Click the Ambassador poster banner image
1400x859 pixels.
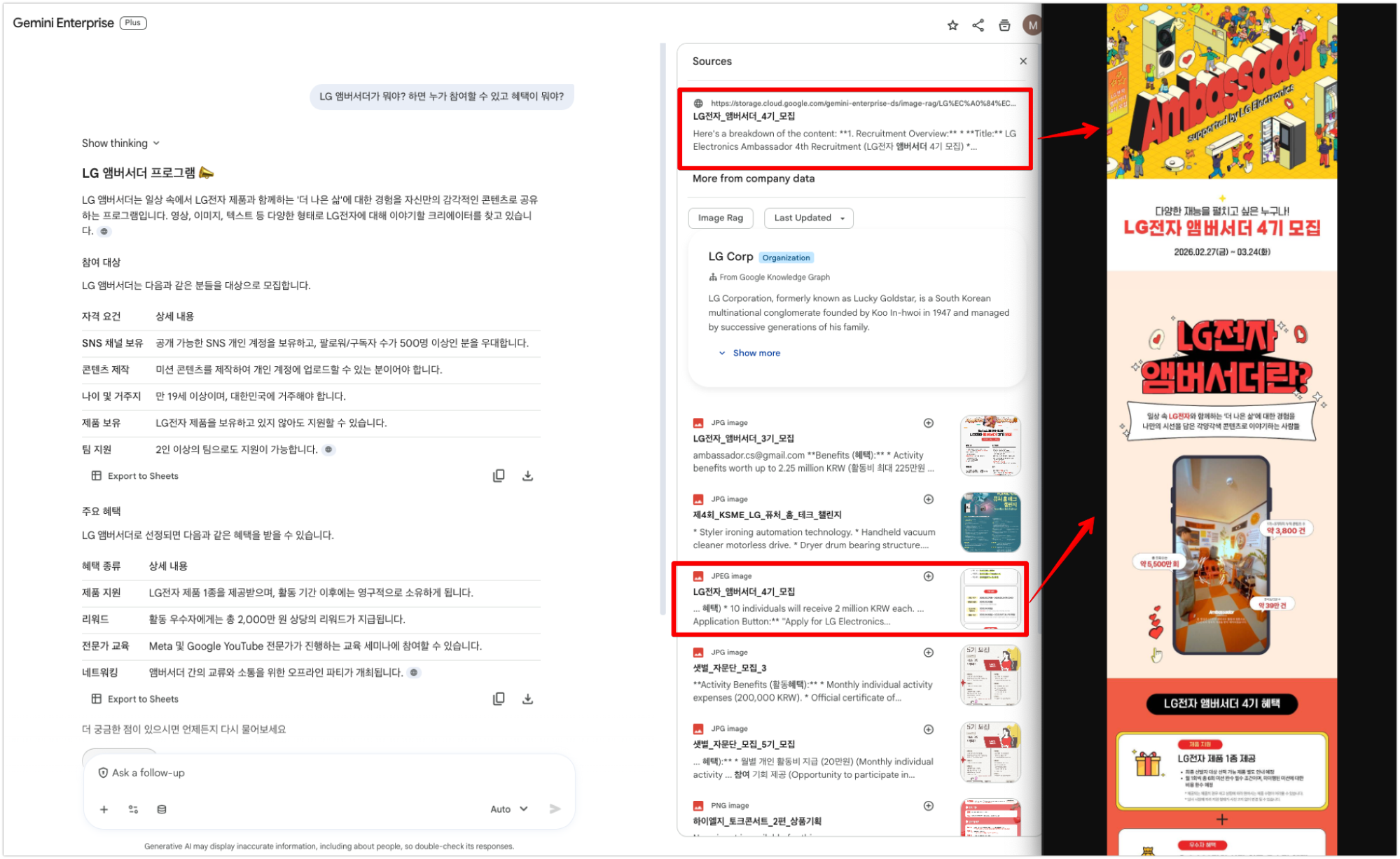point(1221,91)
